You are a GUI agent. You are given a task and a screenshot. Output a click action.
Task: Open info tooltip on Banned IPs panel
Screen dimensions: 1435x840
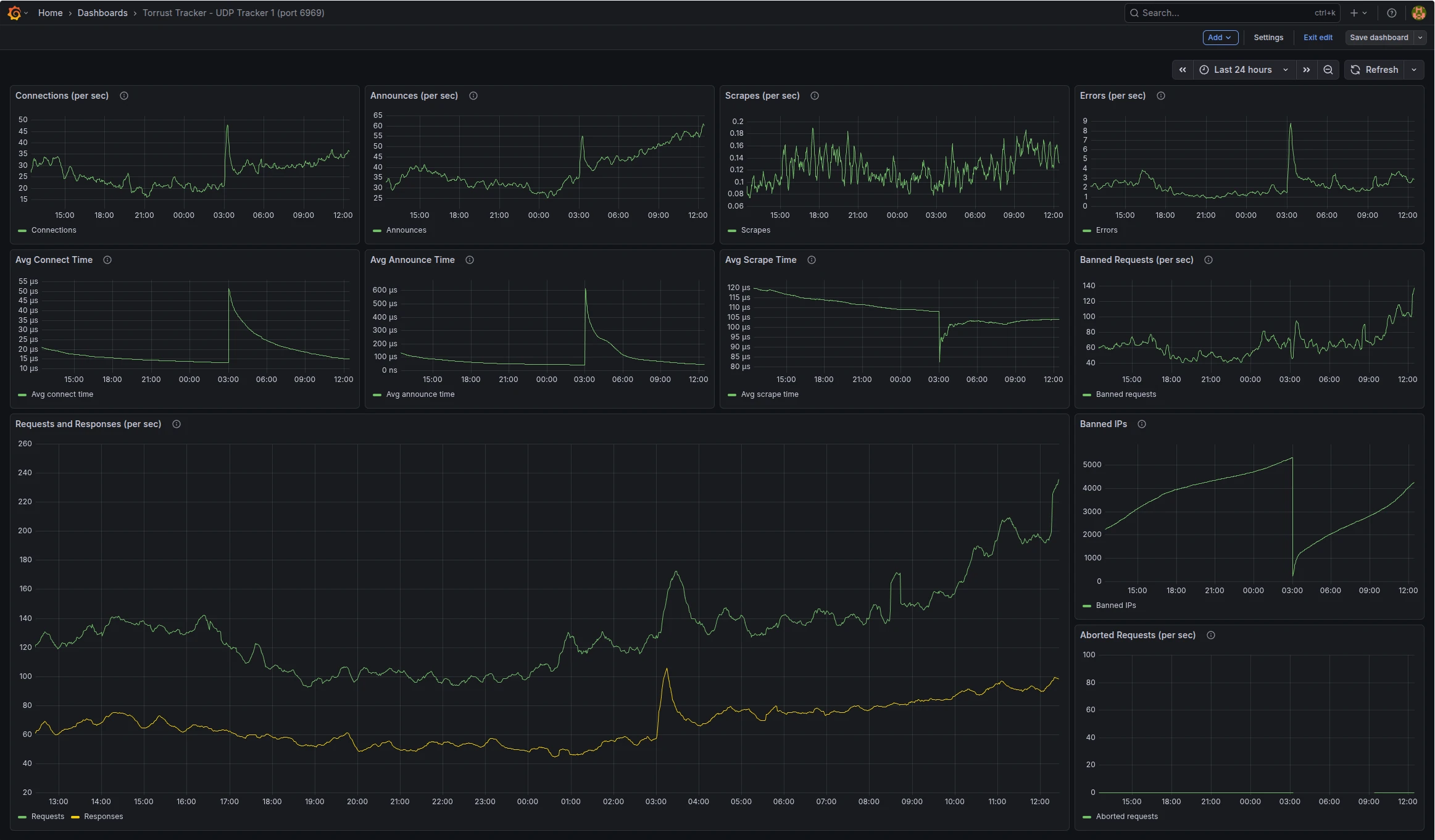tap(1141, 424)
